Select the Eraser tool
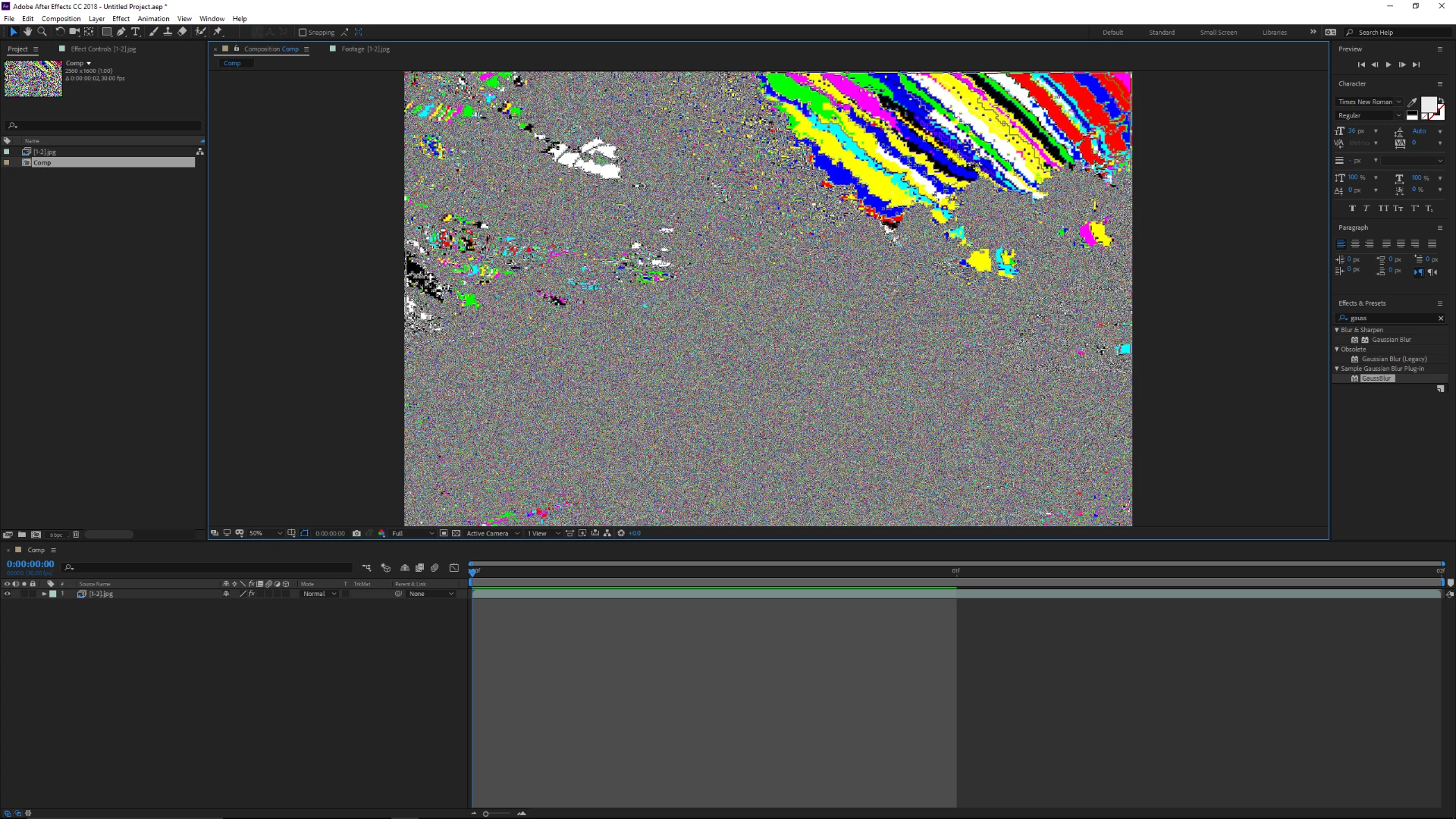 coord(183,32)
